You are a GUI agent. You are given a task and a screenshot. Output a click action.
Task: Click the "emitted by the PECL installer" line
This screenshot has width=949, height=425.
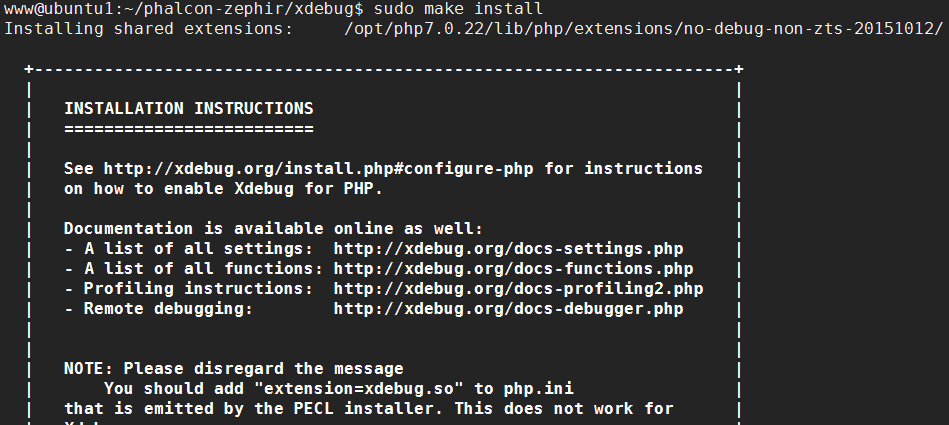tap(369, 409)
